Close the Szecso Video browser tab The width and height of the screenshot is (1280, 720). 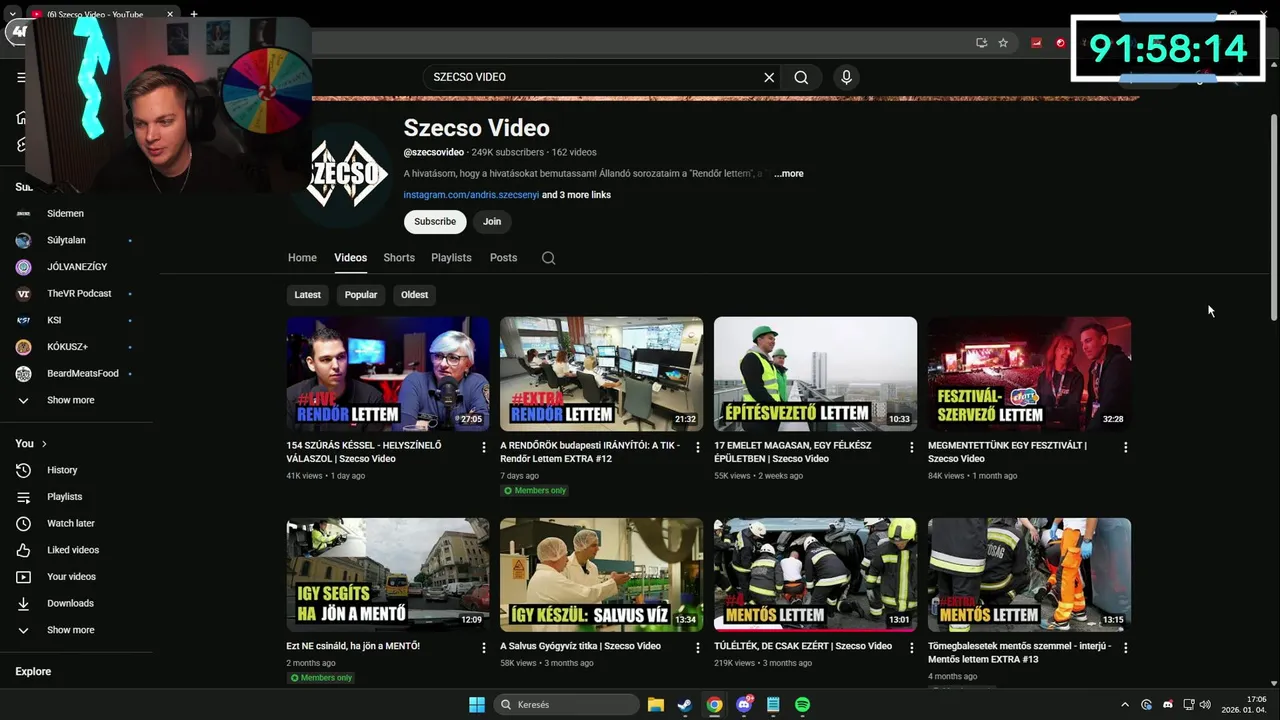[x=170, y=14]
